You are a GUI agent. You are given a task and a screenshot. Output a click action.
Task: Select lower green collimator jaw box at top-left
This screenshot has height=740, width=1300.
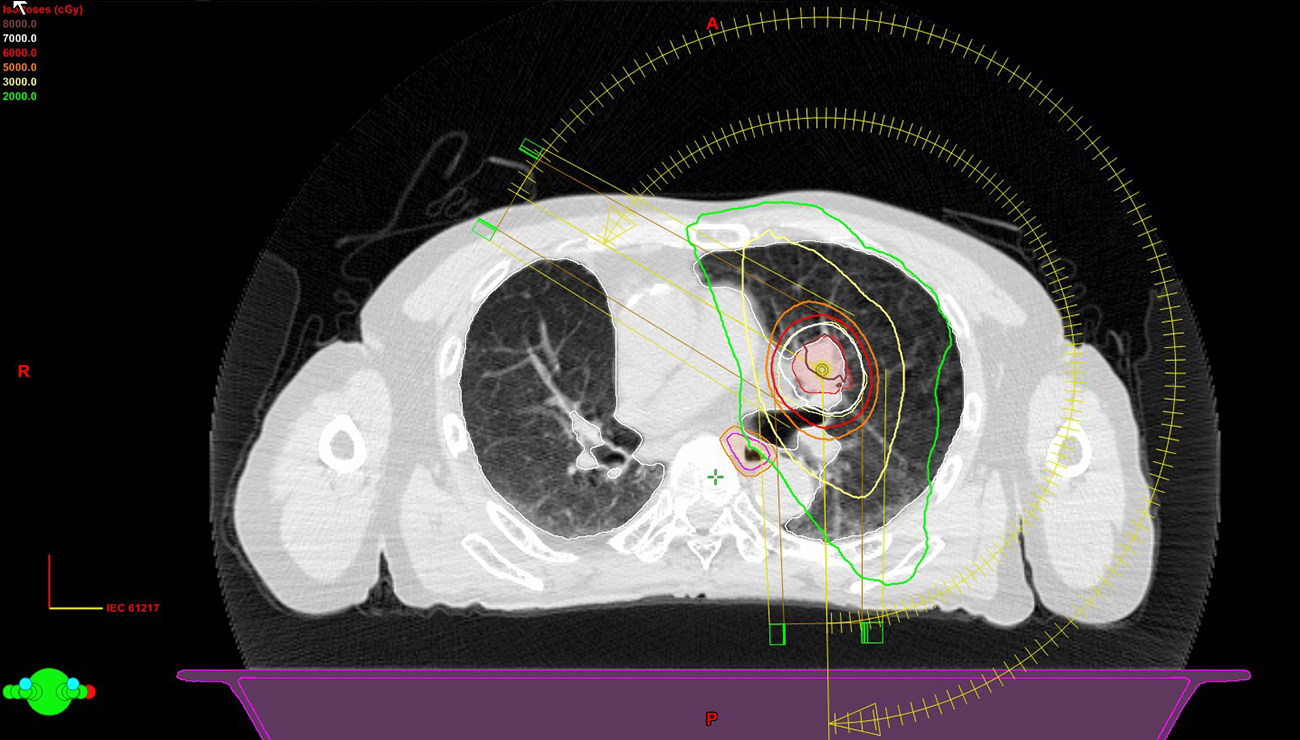pyautogui.click(x=484, y=230)
